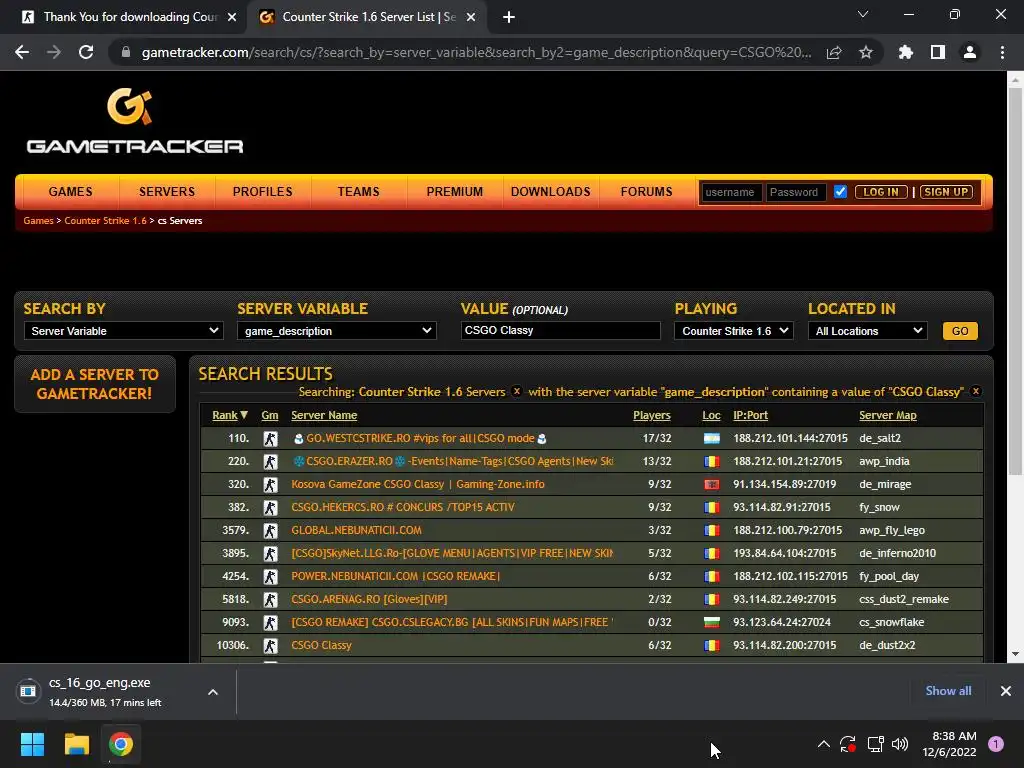Open Games breadcrumb link
The image size is (1024, 768).
tap(39, 221)
